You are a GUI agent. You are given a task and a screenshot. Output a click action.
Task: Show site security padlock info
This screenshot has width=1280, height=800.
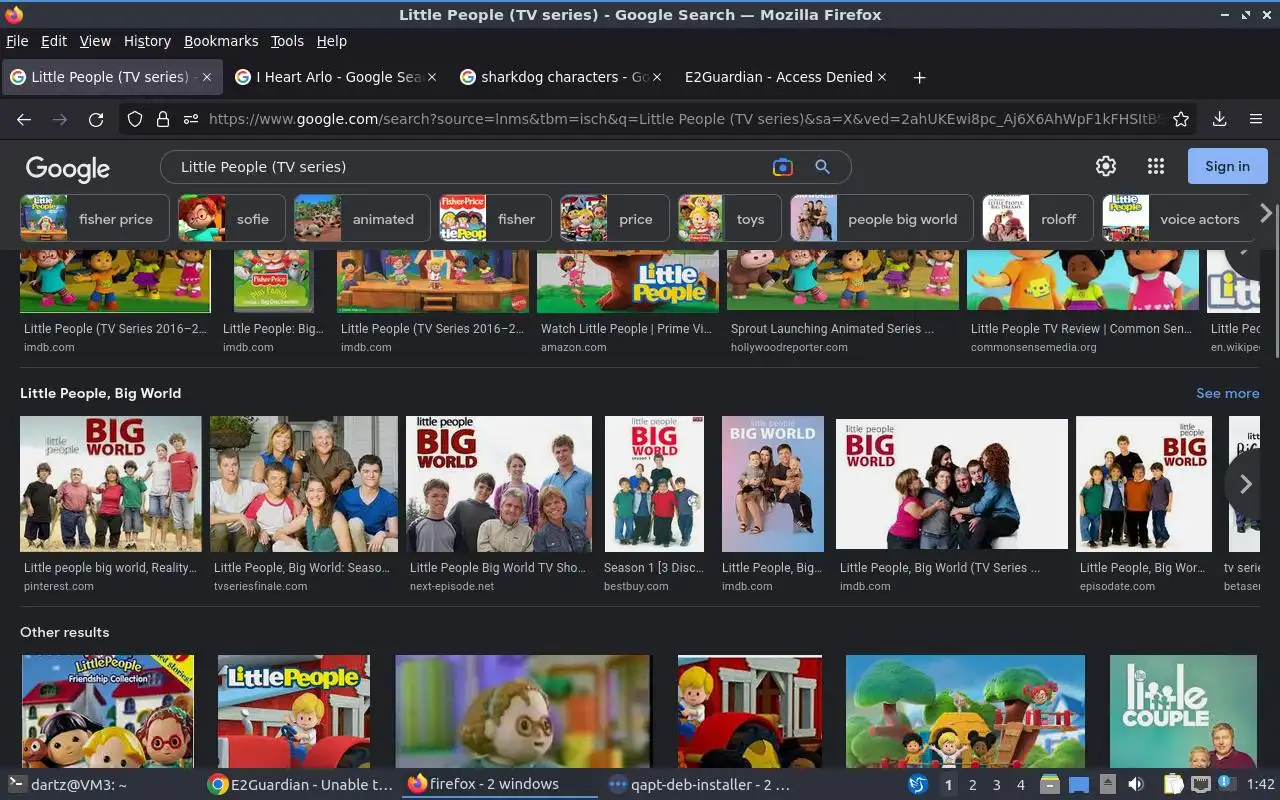[x=162, y=119]
